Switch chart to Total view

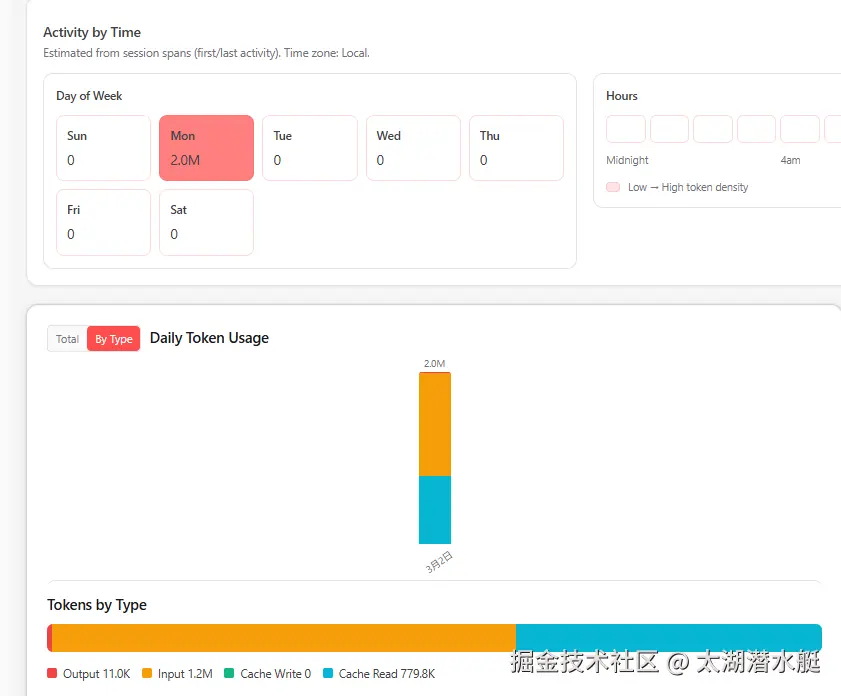[x=67, y=339]
